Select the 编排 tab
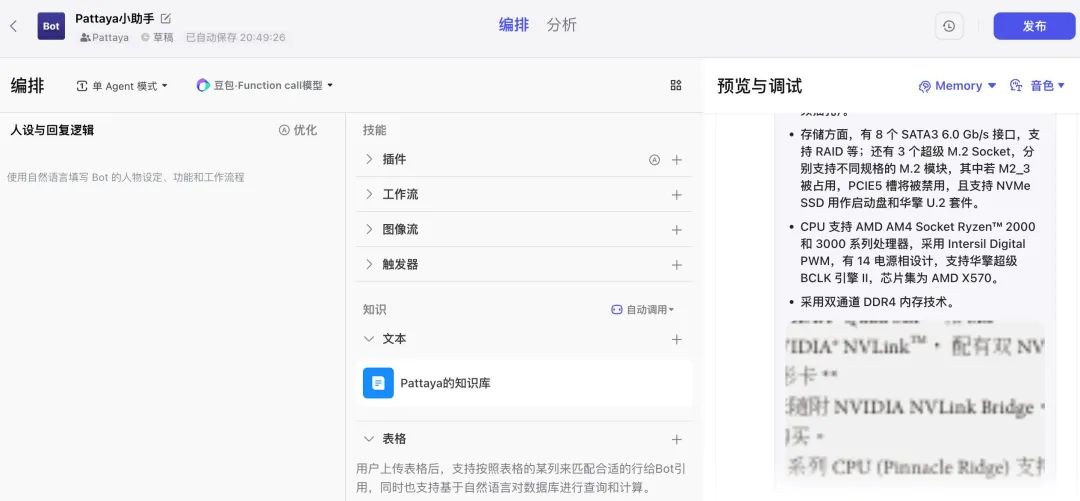Viewport: 1080px width, 501px height. point(514,25)
